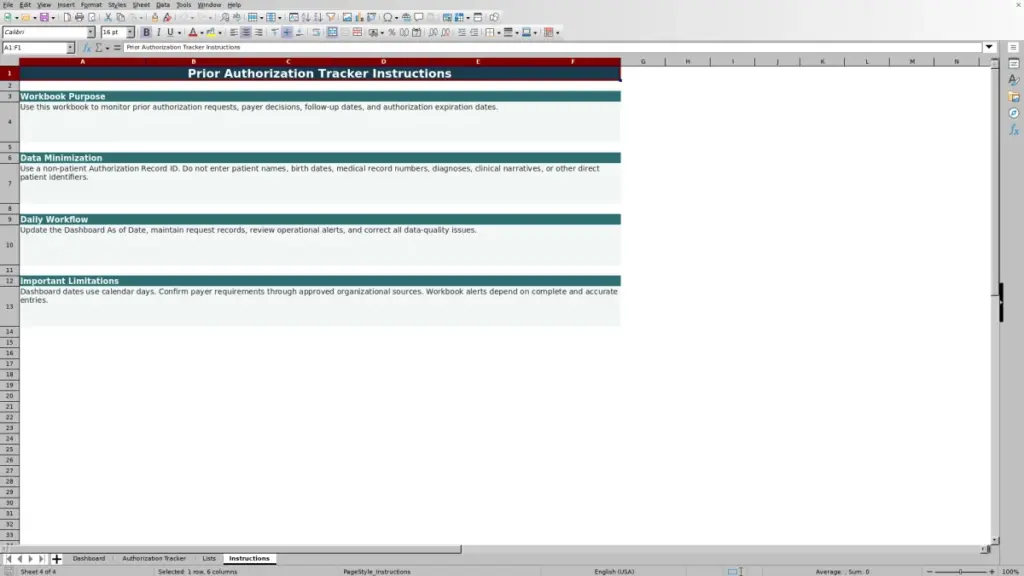Open the Font Name dropdown
Image resolution: width=1024 pixels, height=576 pixels.
(91, 33)
